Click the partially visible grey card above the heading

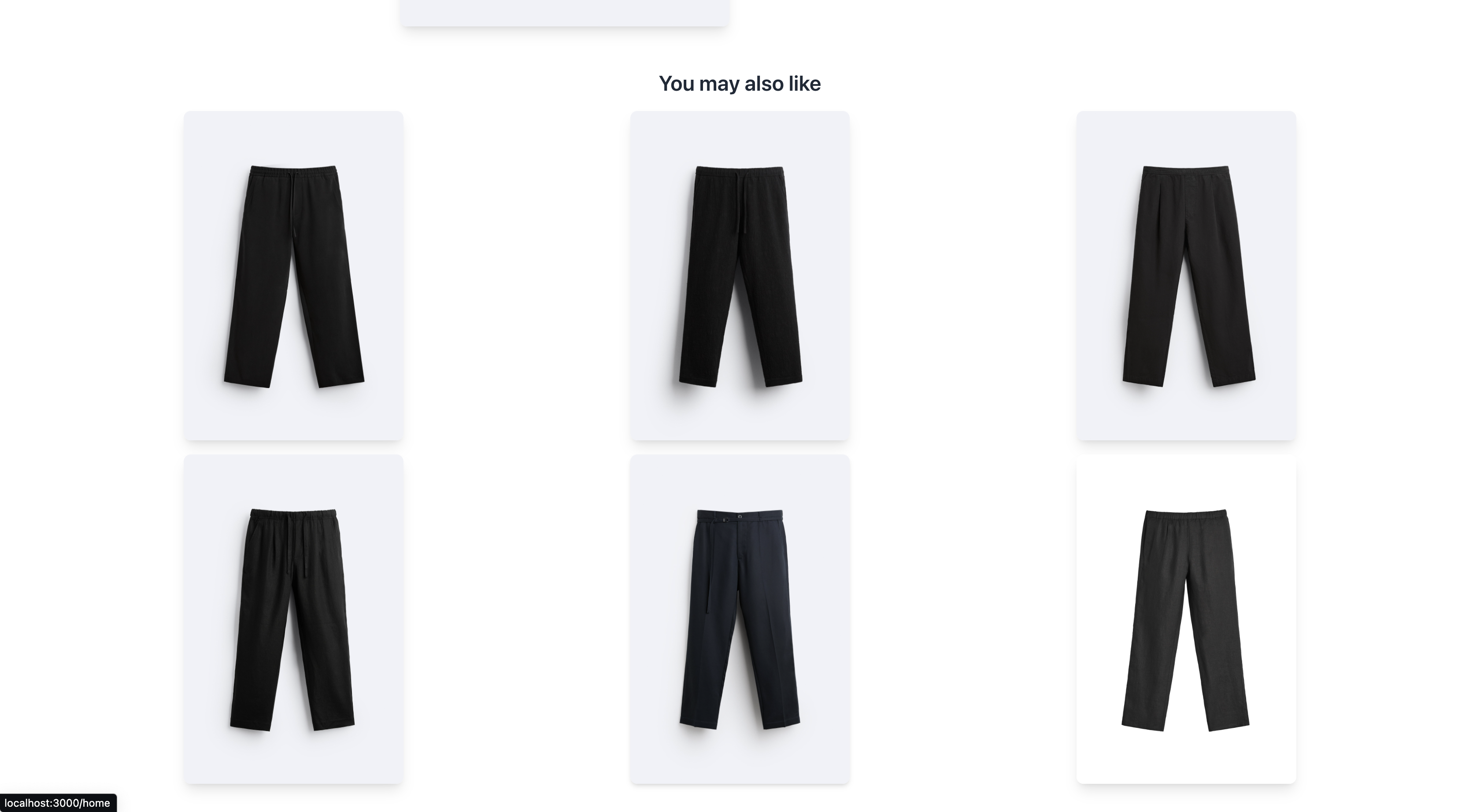point(565,13)
